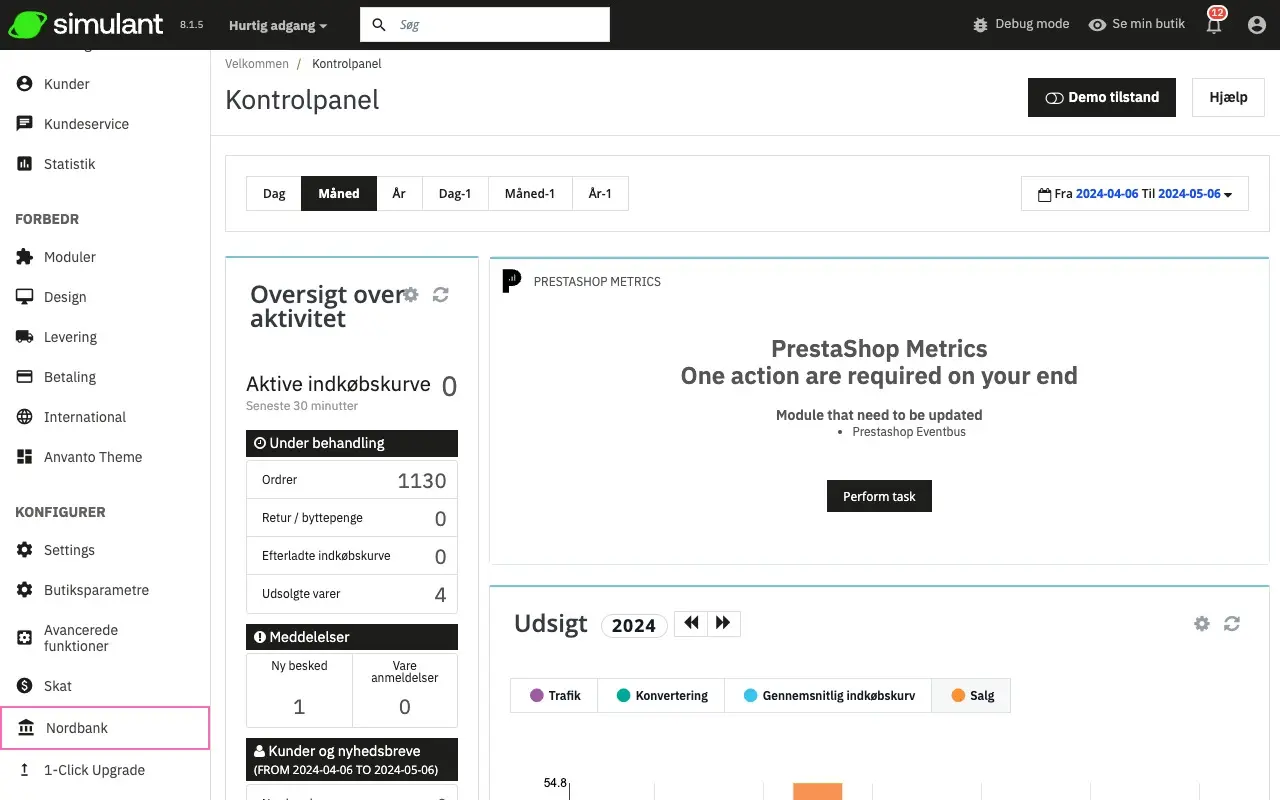The width and height of the screenshot is (1280, 800).
Task: Toggle Demo tilstand mode
Action: click(1101, 97)
